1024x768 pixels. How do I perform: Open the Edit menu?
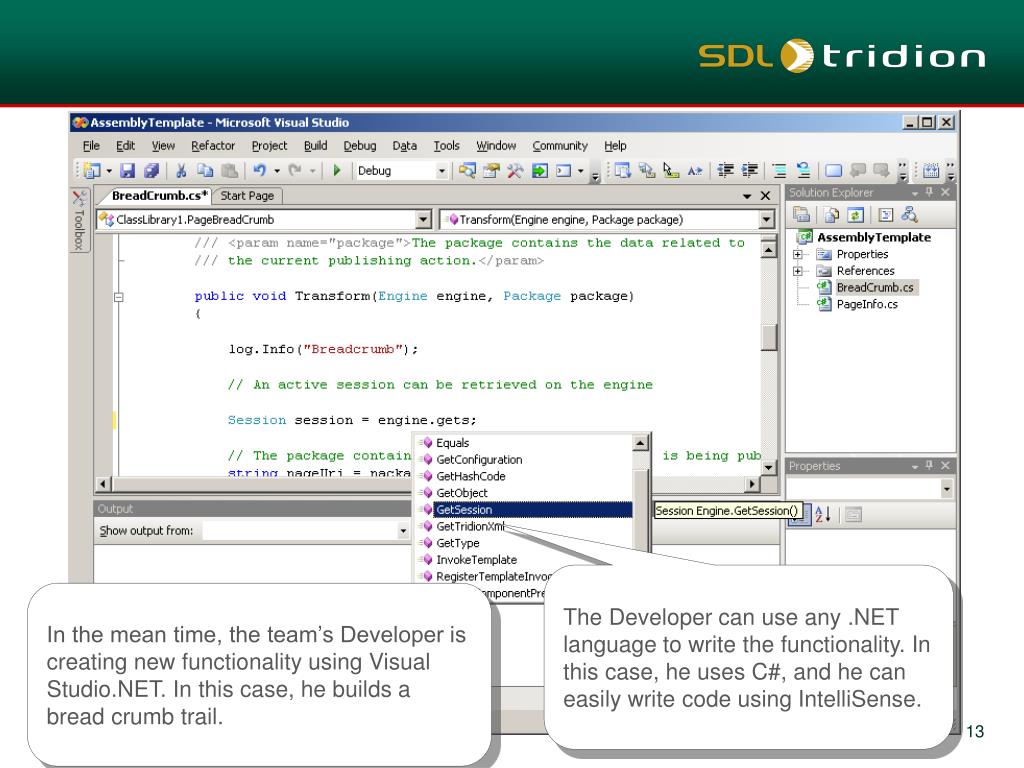coord(125,146)
